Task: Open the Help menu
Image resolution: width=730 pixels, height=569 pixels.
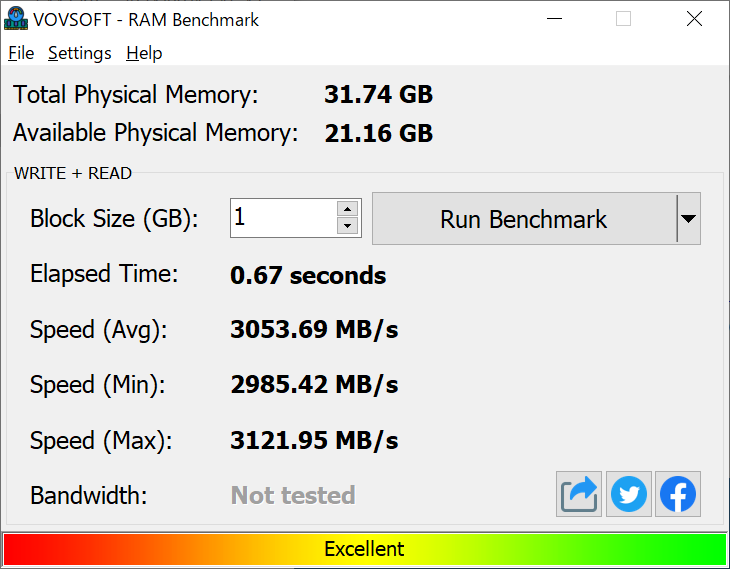Action: 144,53
